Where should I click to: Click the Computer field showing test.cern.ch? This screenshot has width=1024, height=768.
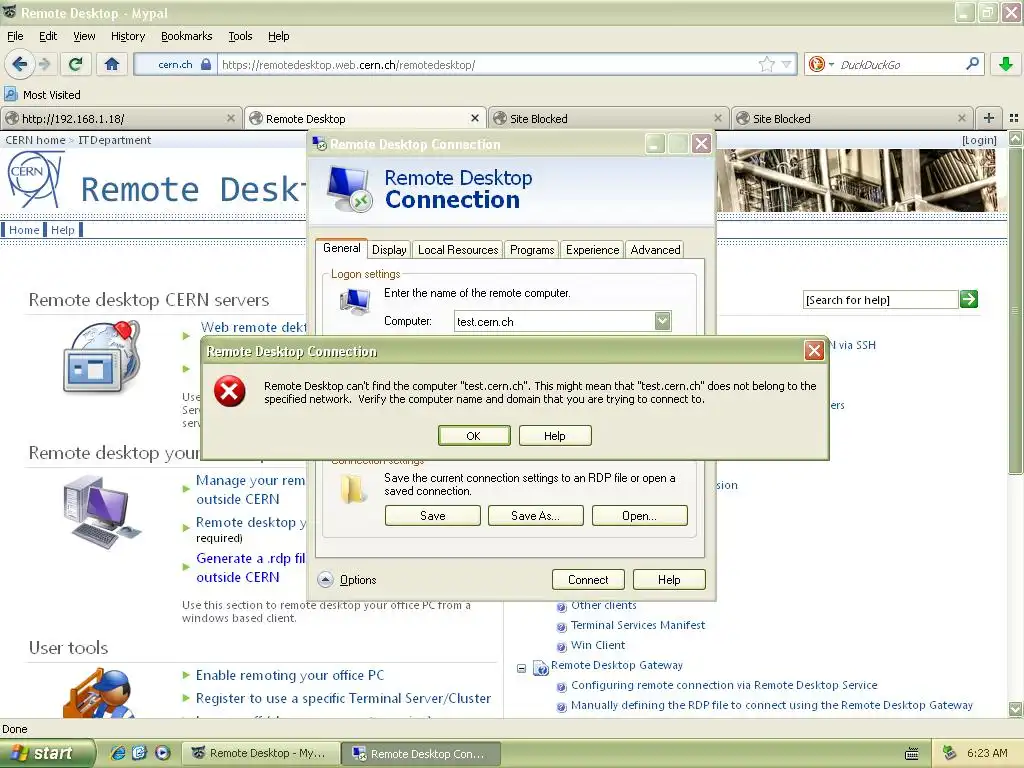[555, 321]
